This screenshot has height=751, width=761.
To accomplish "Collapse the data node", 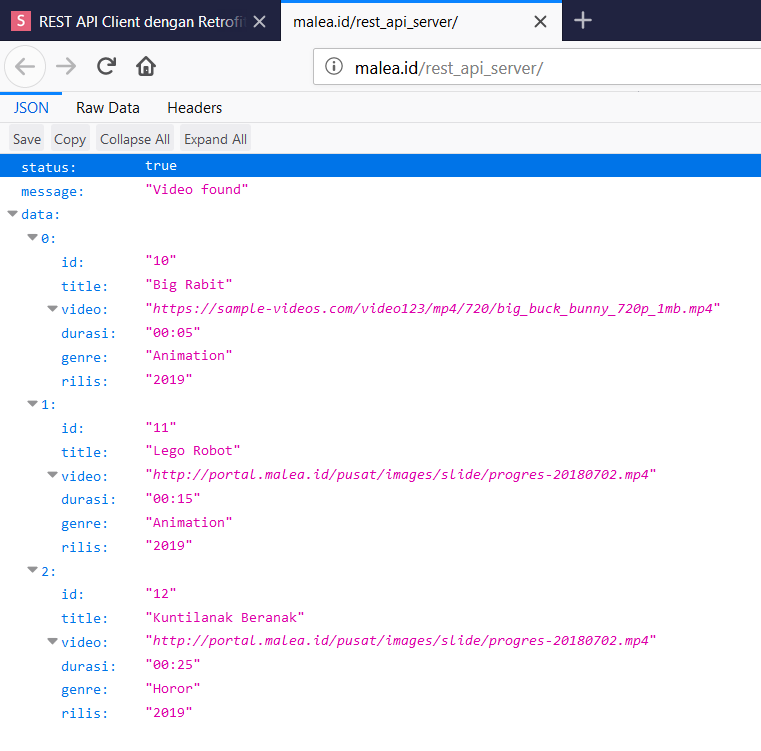I will pos(13,214).
